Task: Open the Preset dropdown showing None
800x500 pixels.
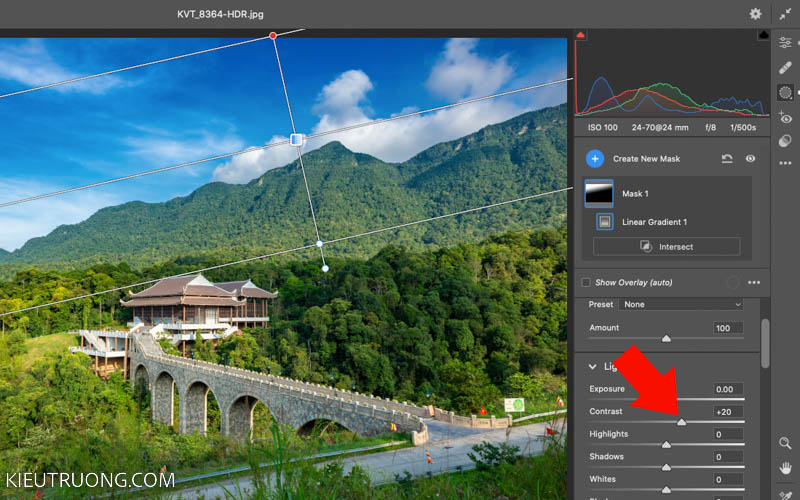Action: click(x=681, y=304)
